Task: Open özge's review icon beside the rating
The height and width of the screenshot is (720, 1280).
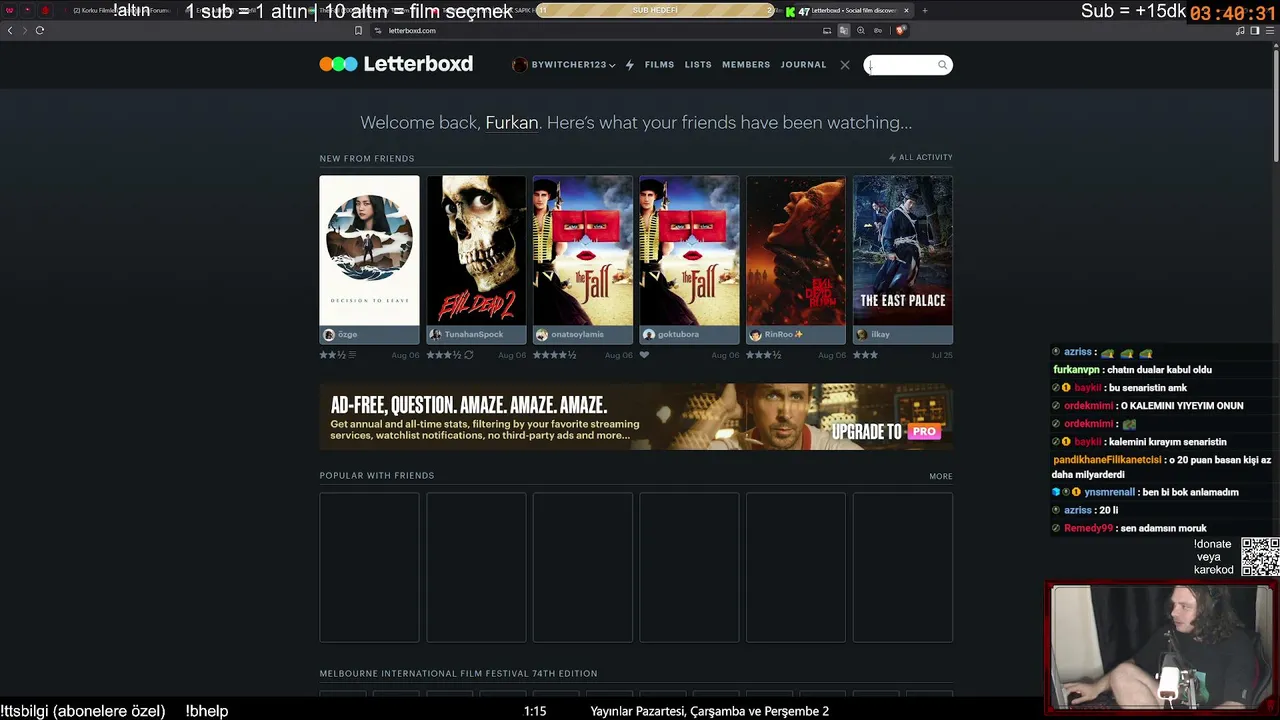Action: [352, 355]
